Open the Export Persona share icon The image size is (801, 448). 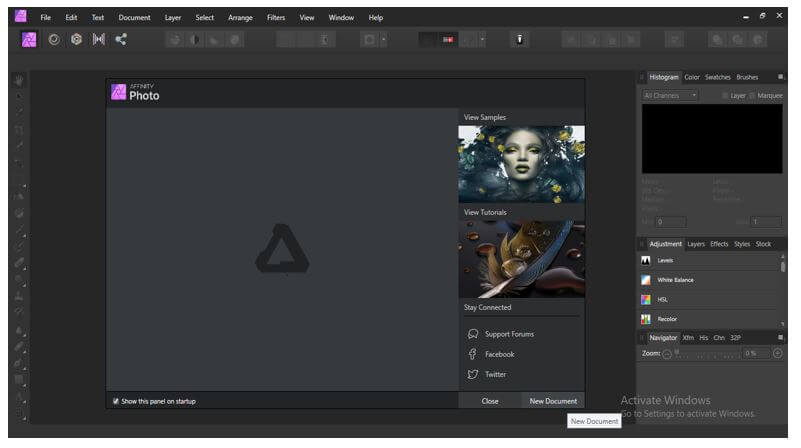[x=121, y=39]
